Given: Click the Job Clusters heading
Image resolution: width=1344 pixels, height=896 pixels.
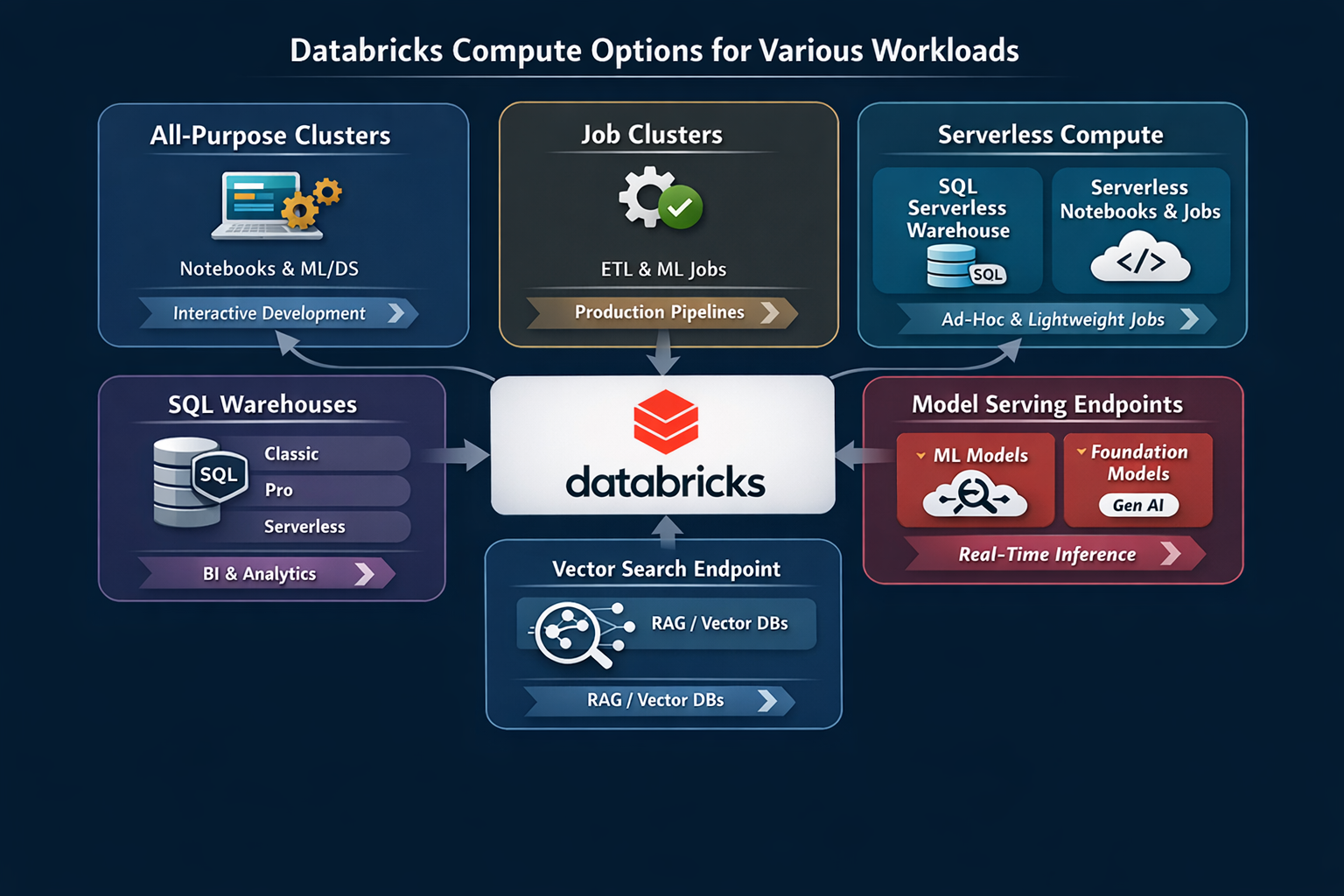Looking at the screenshot, I should click(652, 134).
